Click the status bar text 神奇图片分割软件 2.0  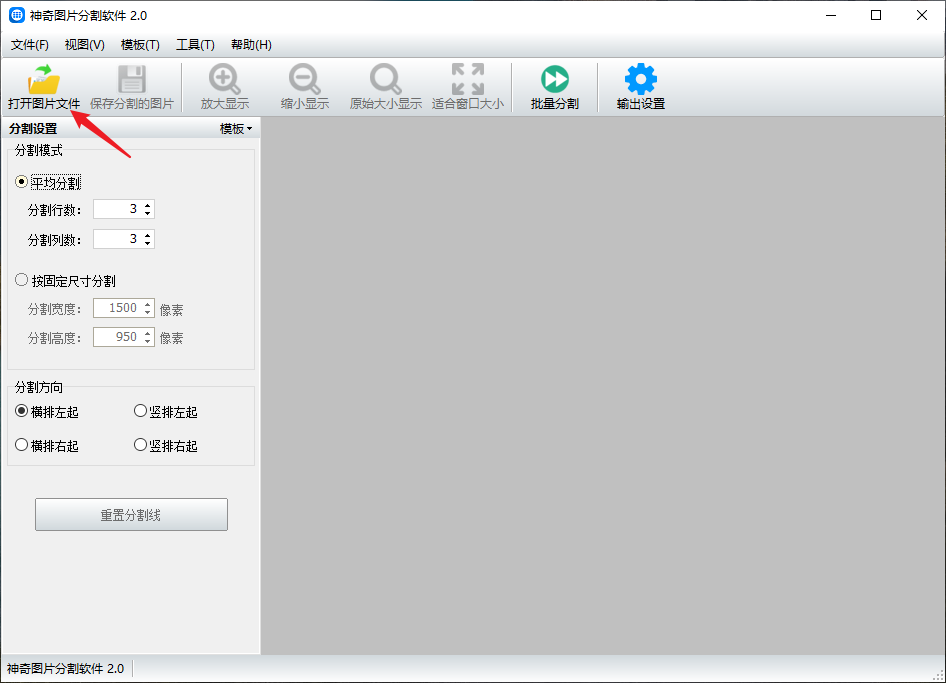click(x=65, y=669)
